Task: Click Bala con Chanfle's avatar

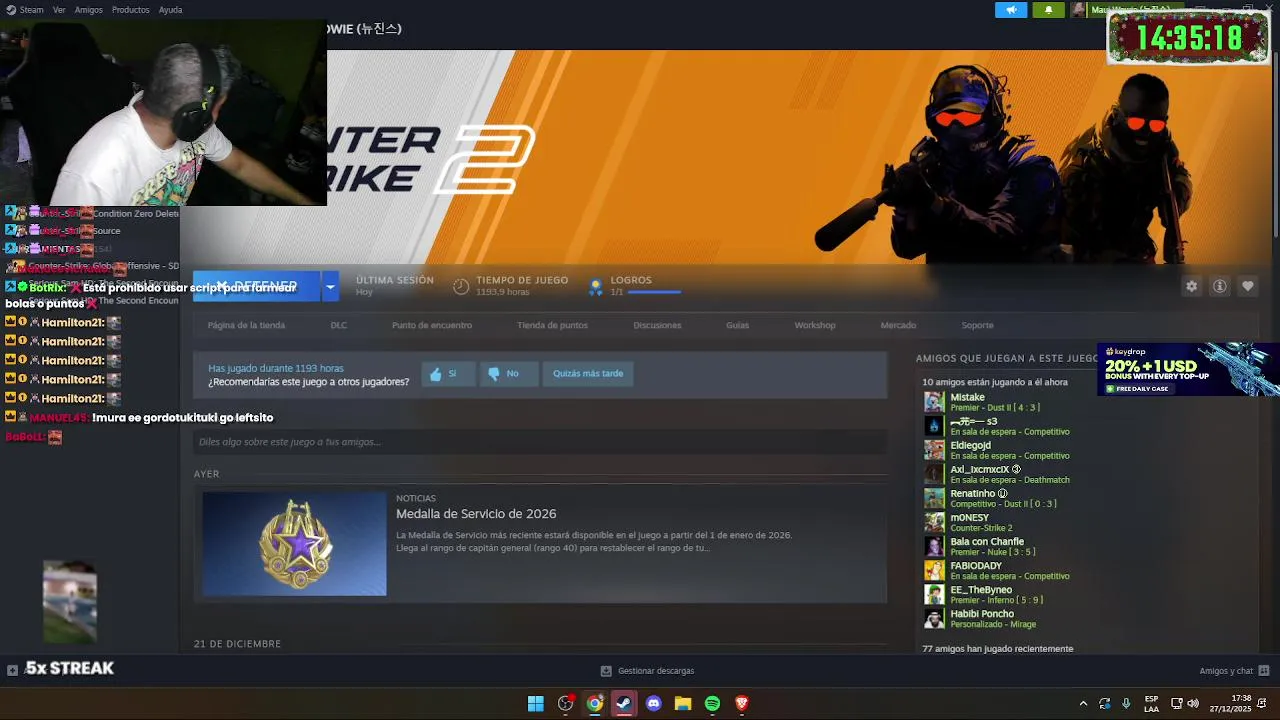Action: [x=934, y=546]
